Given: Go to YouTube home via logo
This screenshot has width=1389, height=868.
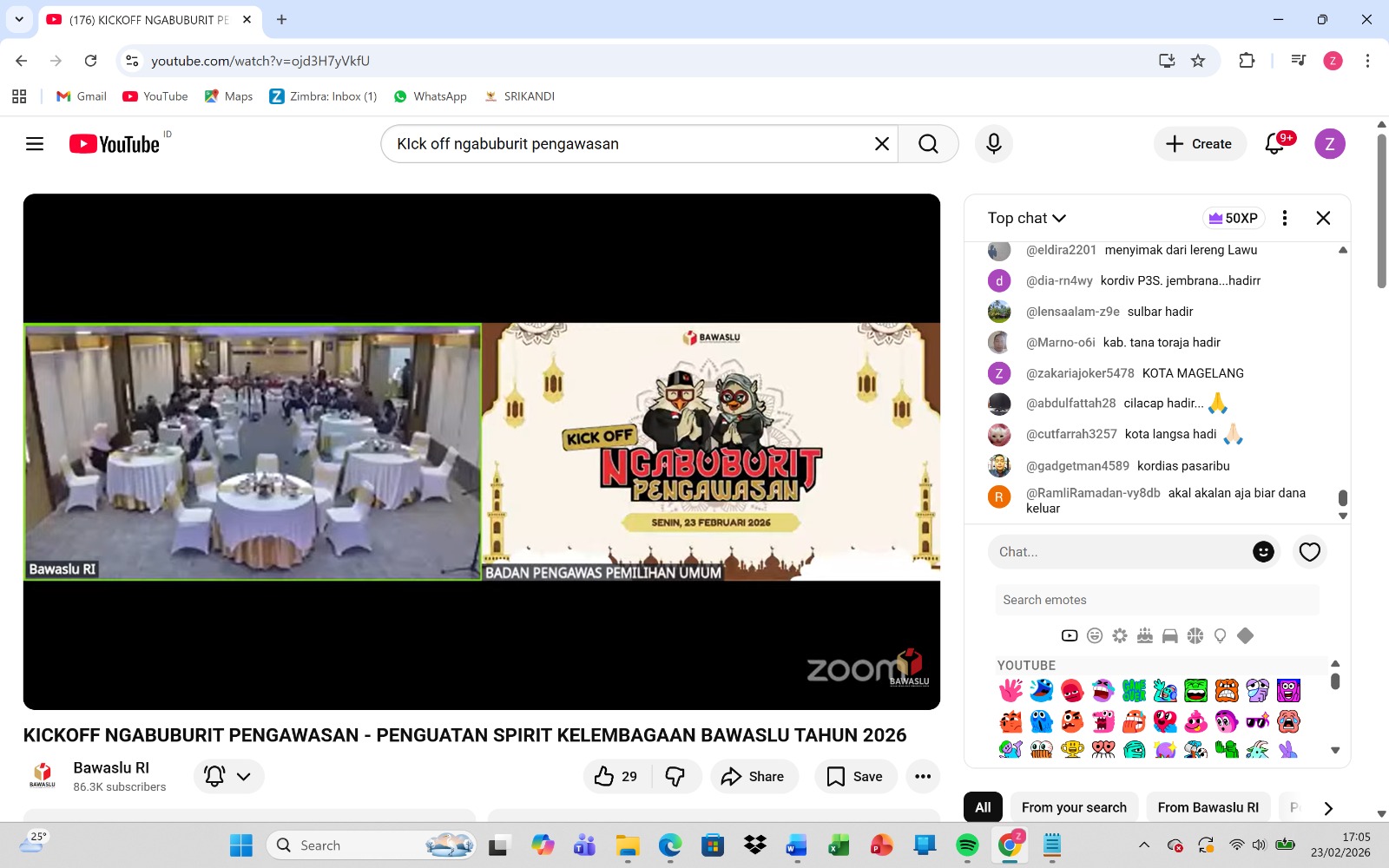Looking at the screenshot, I should click(x=115, y=144).
